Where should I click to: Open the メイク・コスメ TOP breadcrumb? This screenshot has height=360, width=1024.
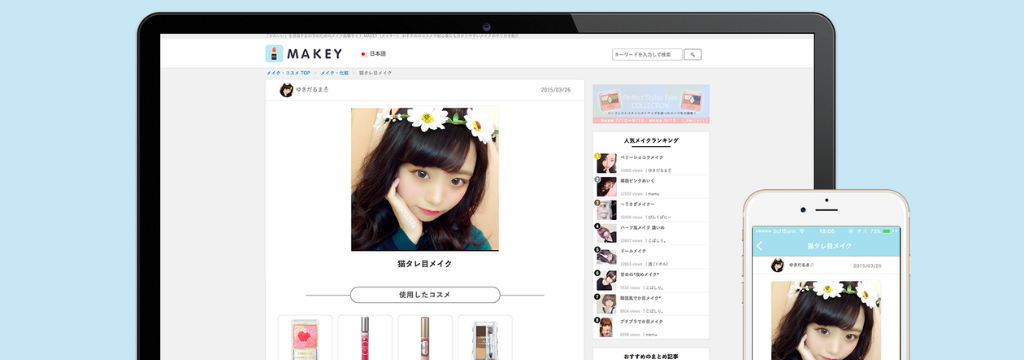[288, 73]
